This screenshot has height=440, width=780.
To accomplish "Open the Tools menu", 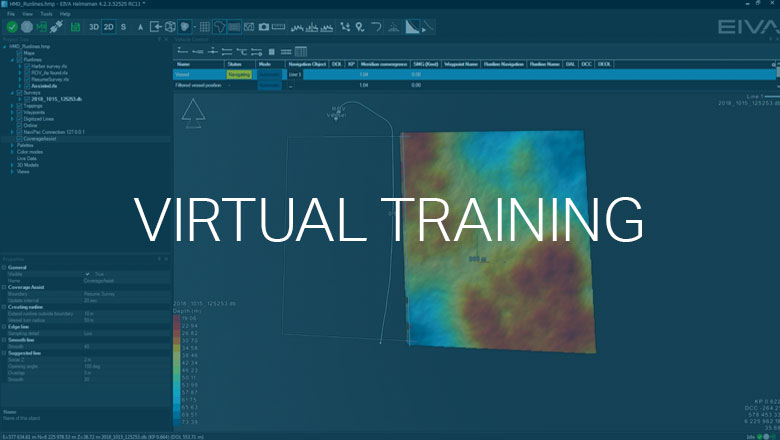I will click(x=46, y=14).
